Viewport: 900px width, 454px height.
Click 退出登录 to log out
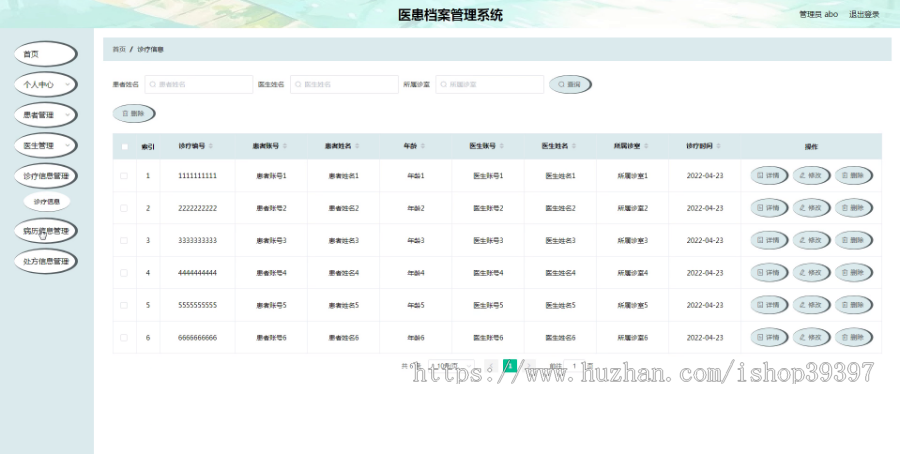(x=864, y=14)
